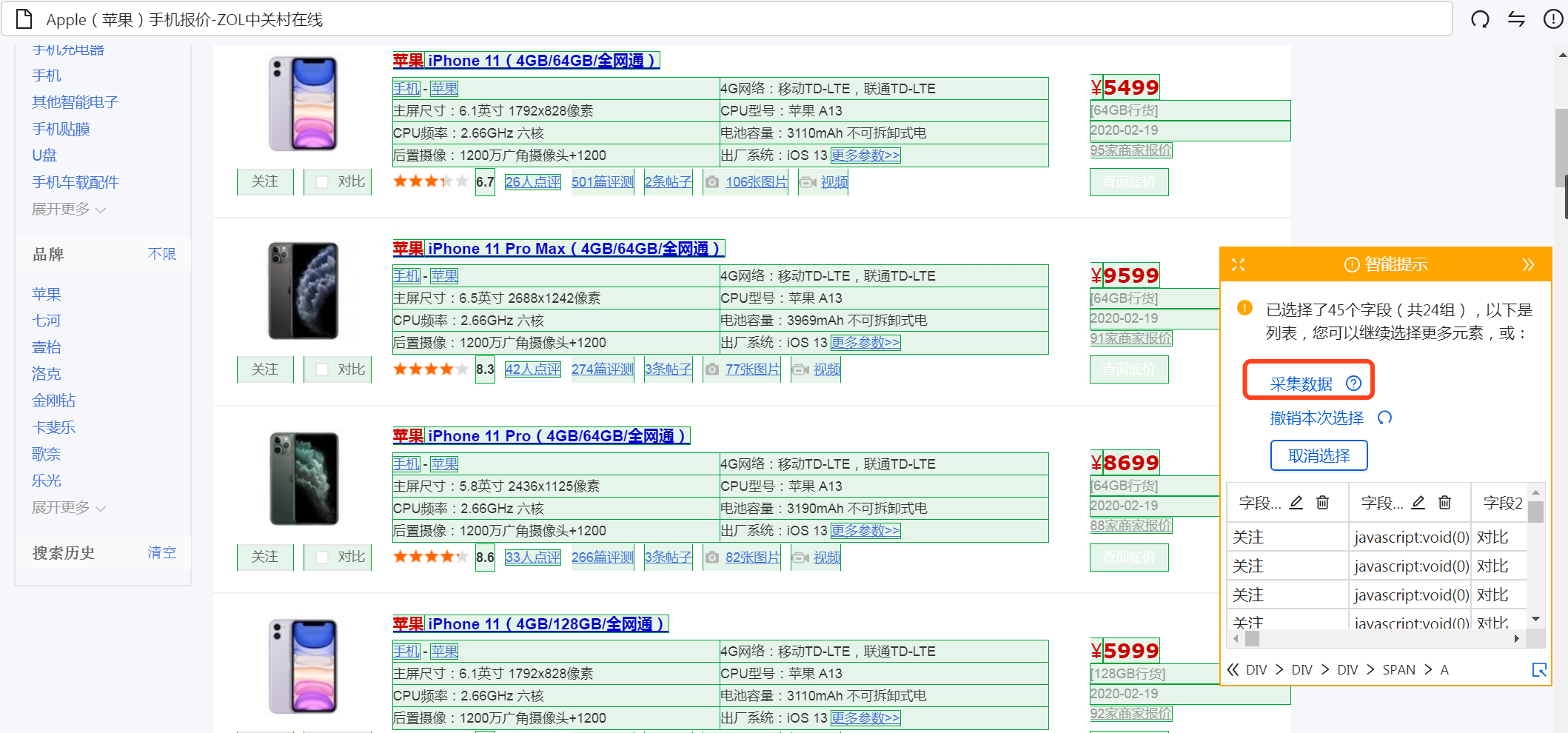Screen dimensions: 1568x733
Task: Click the video icon for iPhone 11 64GB
Action: click(808, 182)
